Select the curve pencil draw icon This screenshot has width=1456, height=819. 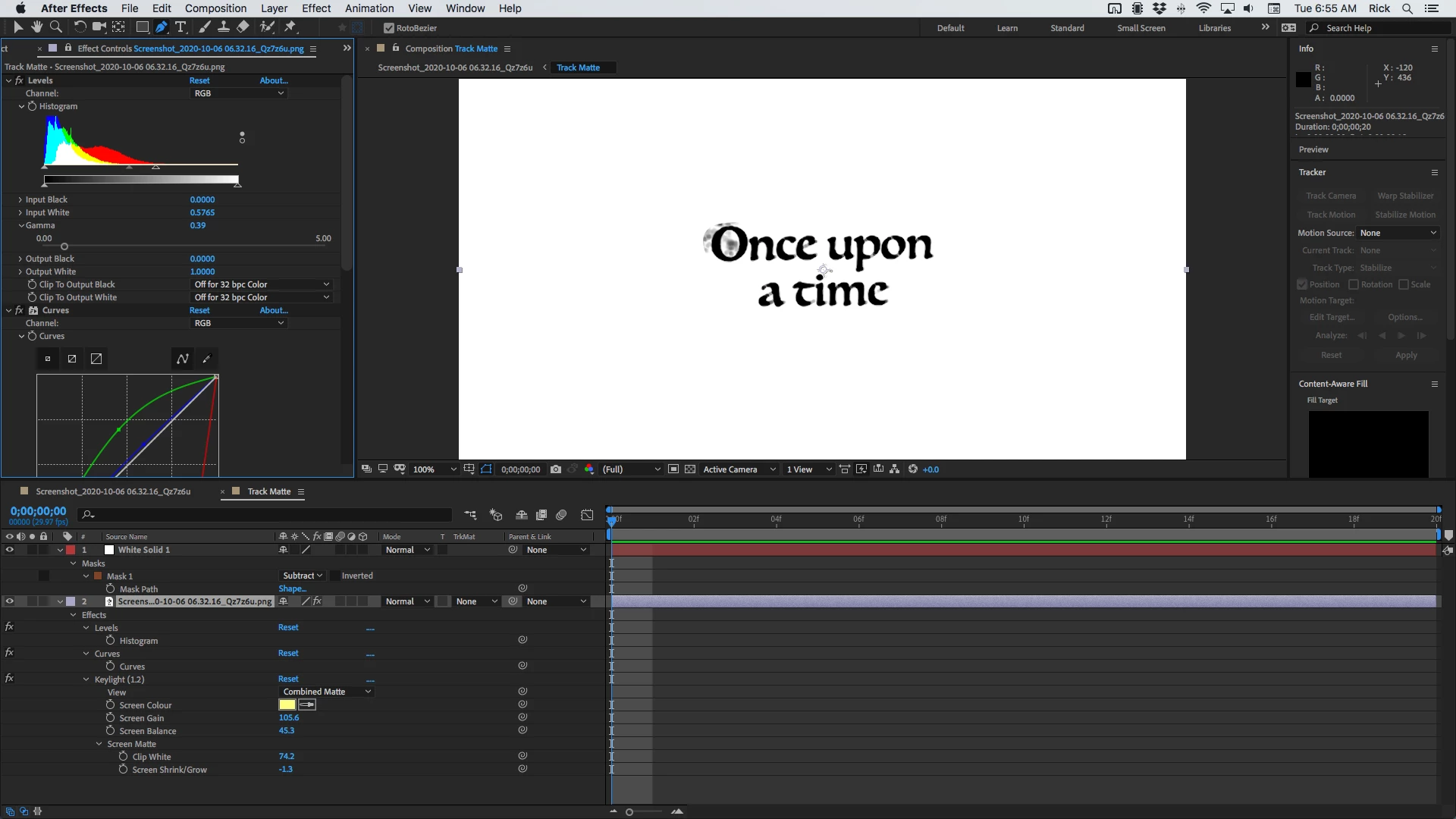(x=206, y=359)
